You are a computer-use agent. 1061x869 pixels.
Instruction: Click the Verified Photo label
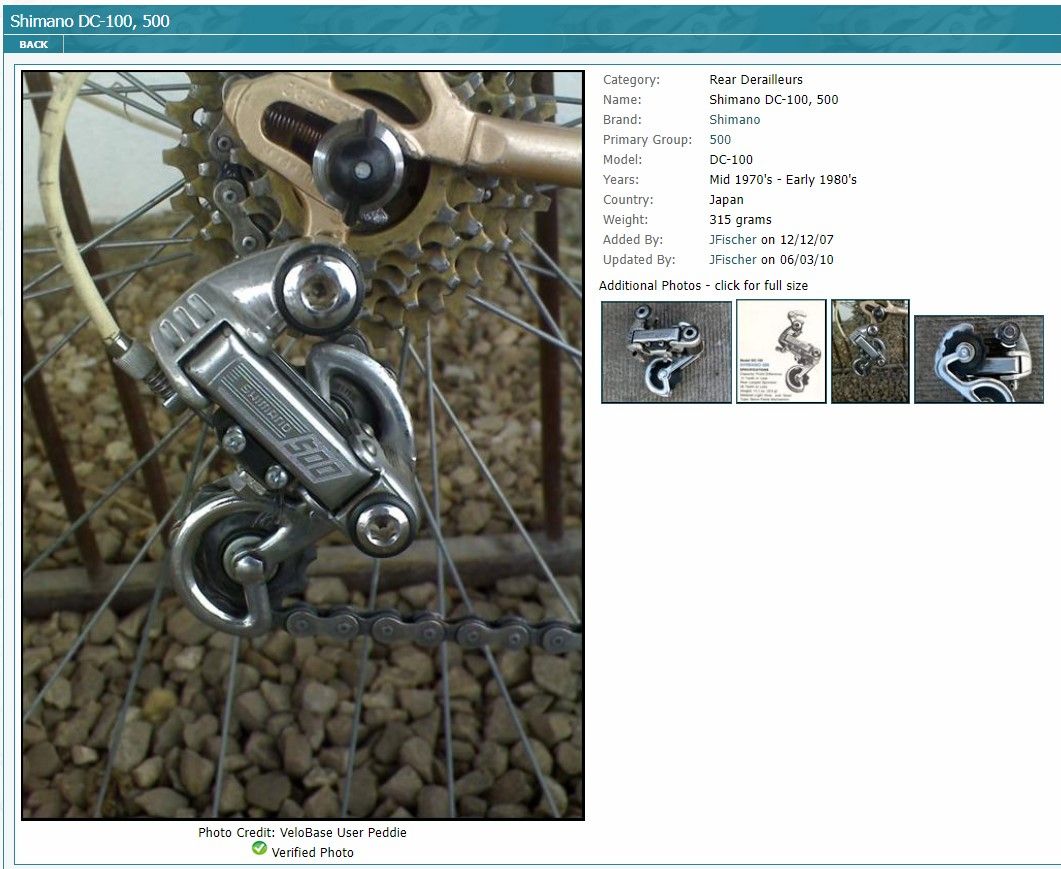point(313,853)
